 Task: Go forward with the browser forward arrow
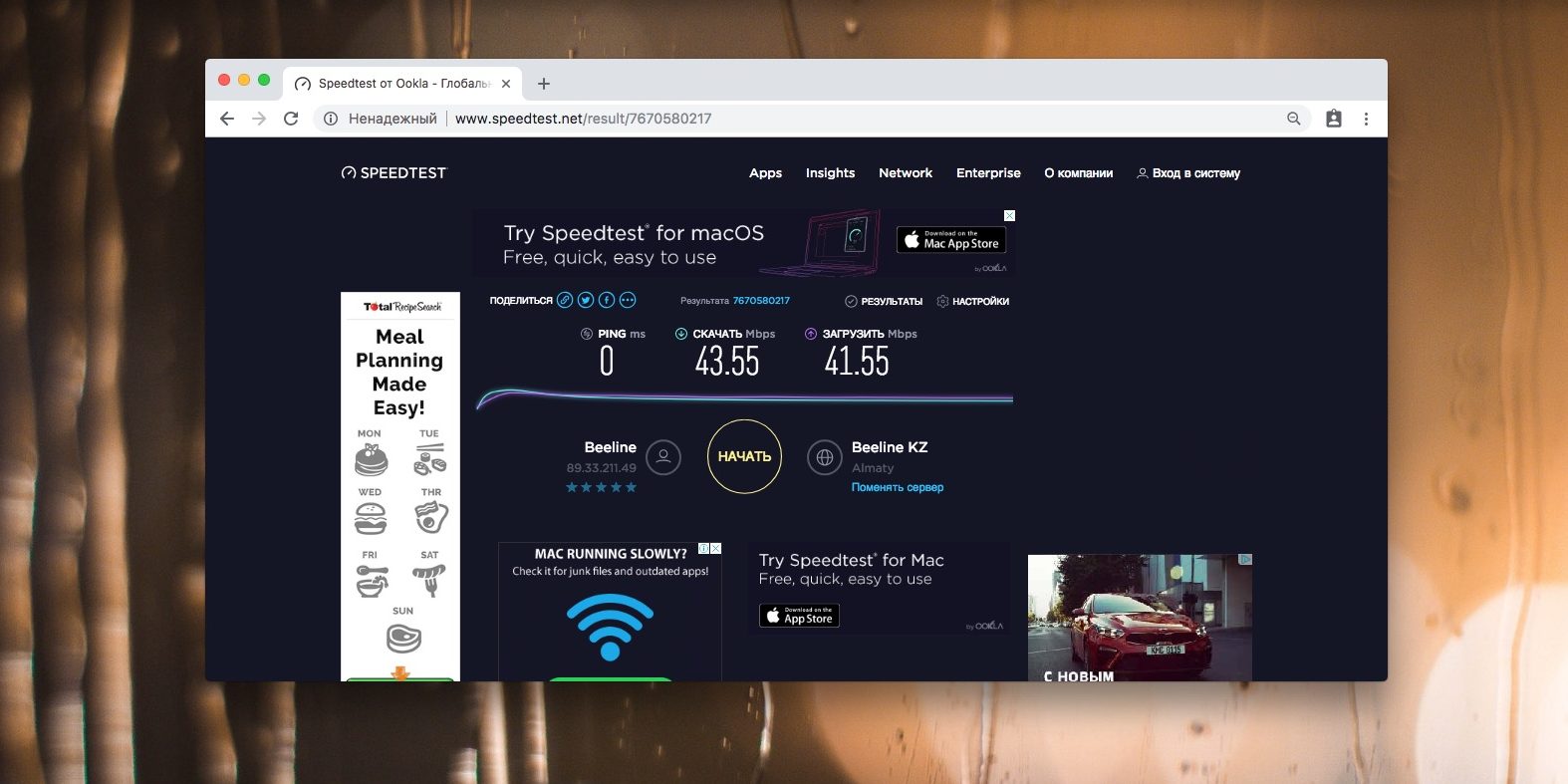(x=259, y=119)
